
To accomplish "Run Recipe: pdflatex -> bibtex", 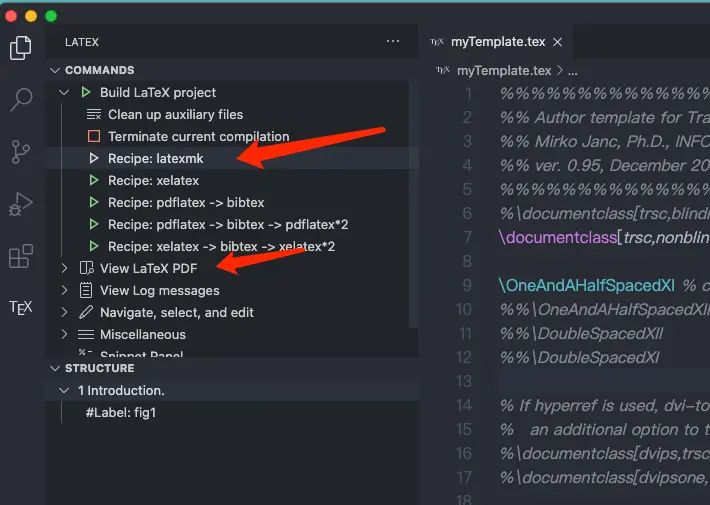I will click(x=186, y=202).
